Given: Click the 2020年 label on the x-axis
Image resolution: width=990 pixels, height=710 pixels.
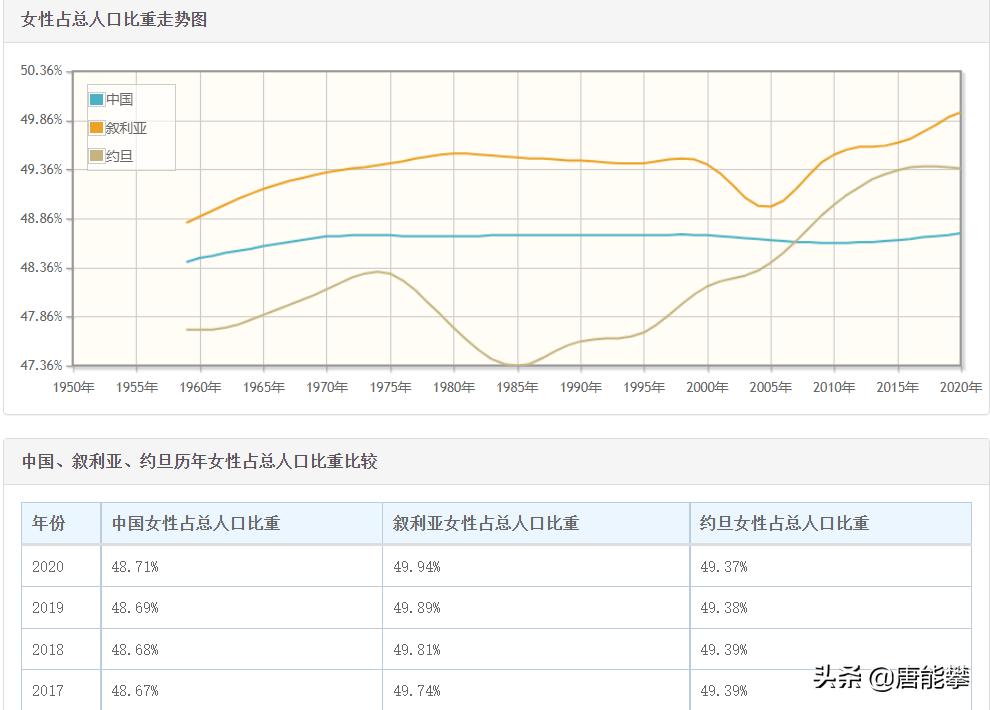Looking at the screenshot, I should tap(961, 386).
